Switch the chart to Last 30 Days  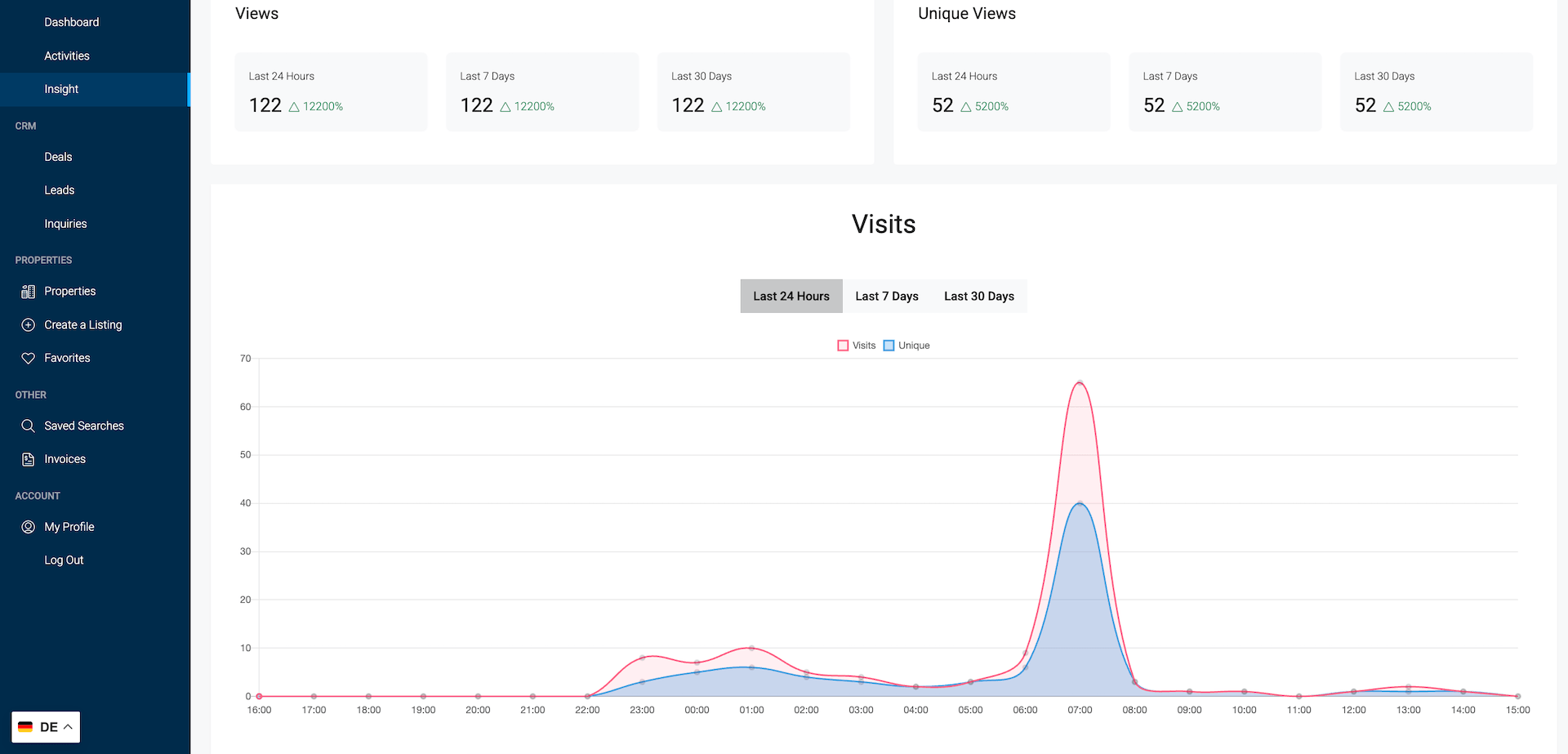click(979, 297)
